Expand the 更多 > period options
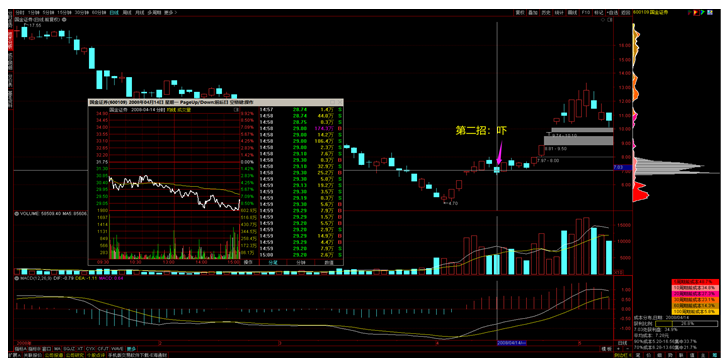 point(171,12)
